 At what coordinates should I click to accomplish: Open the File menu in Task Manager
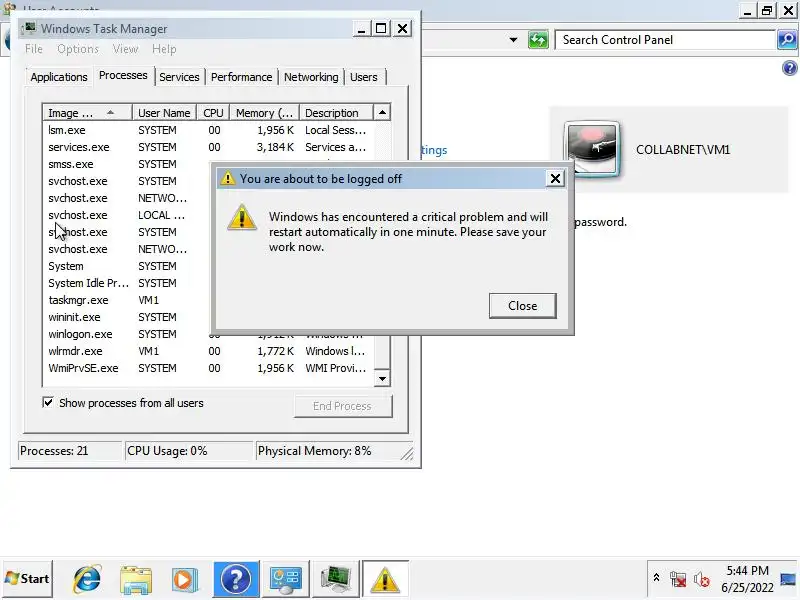[34, 49]
